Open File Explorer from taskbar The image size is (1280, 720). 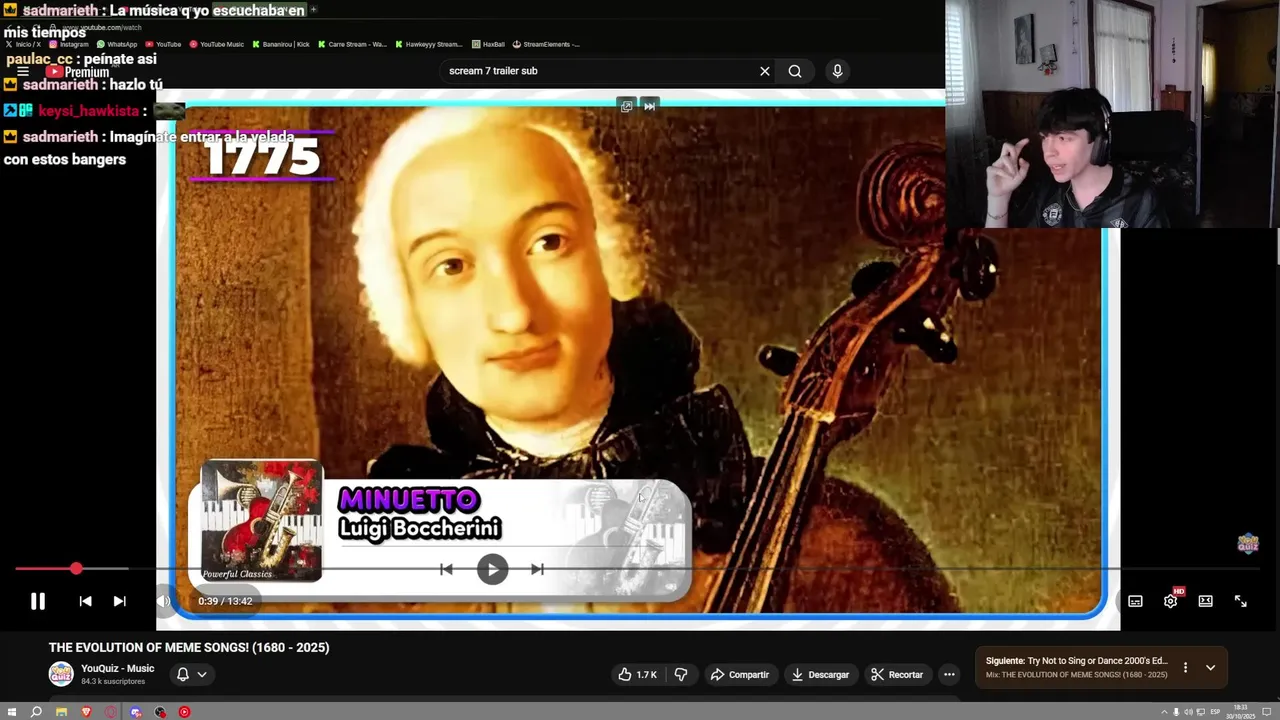pos(61,712)
